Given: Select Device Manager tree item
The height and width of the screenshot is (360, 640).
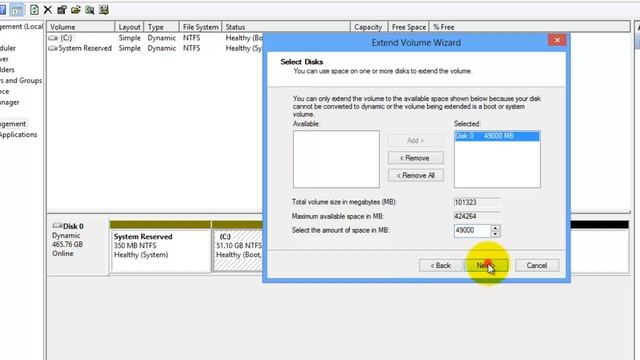Looking at the screenshot, I should point(9,102).
